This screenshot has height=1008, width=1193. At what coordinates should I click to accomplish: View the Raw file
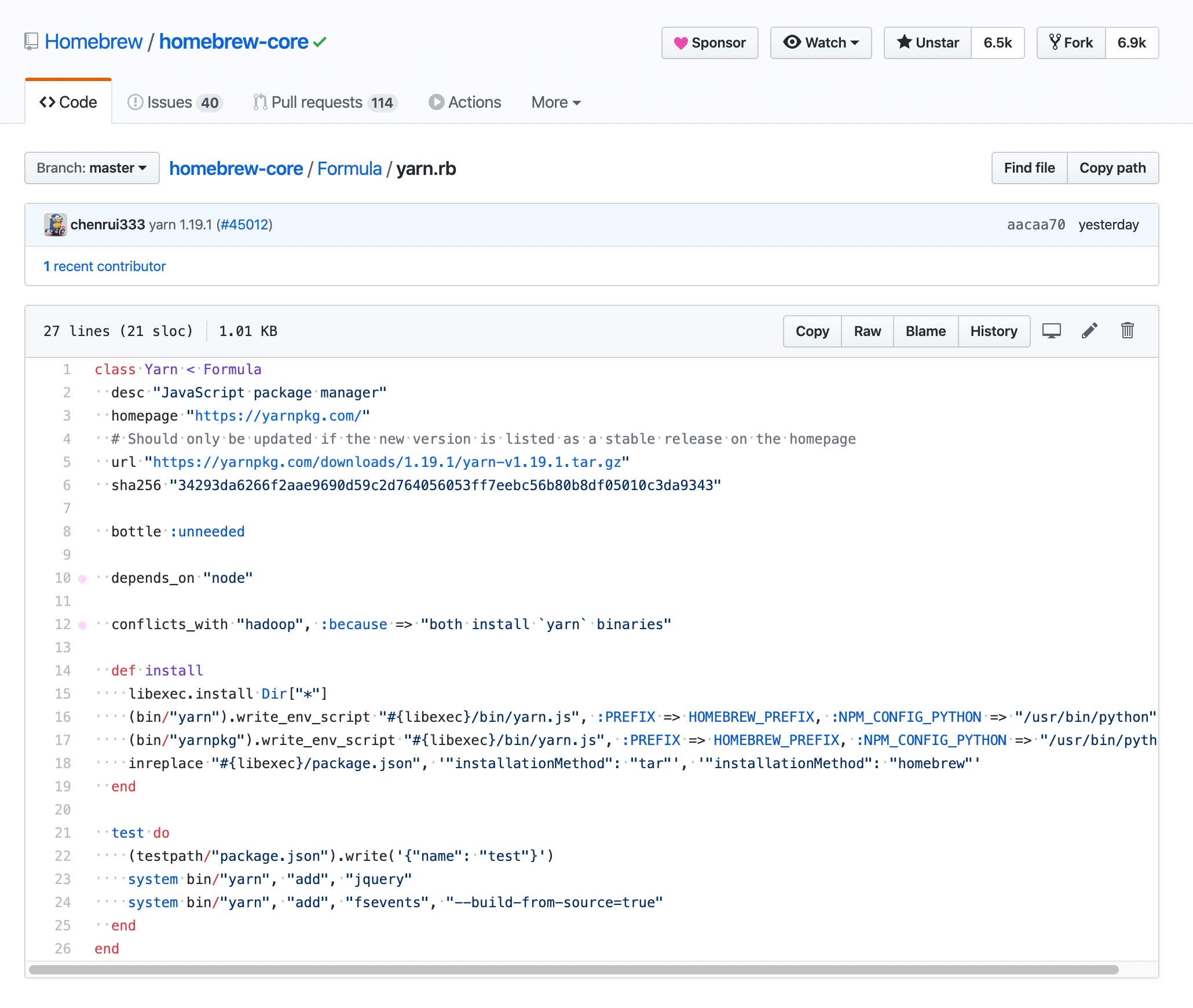(867, 331)
